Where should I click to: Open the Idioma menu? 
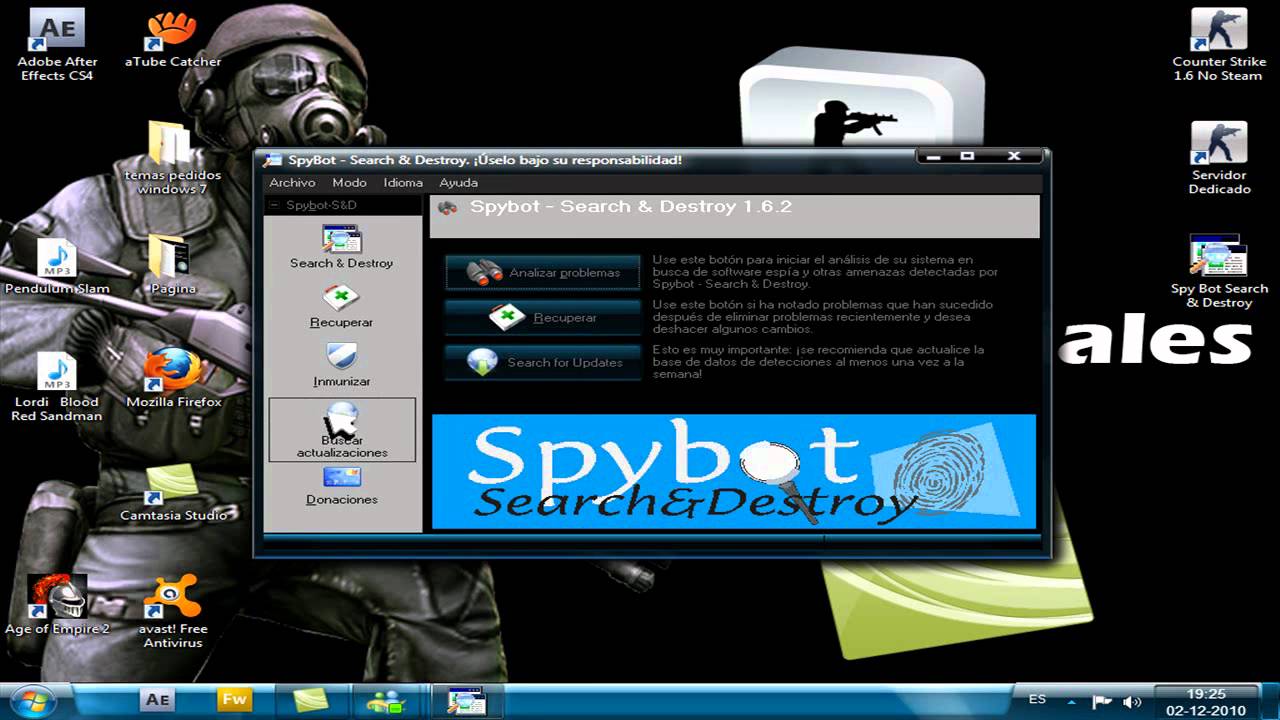[x=403, y=183]
